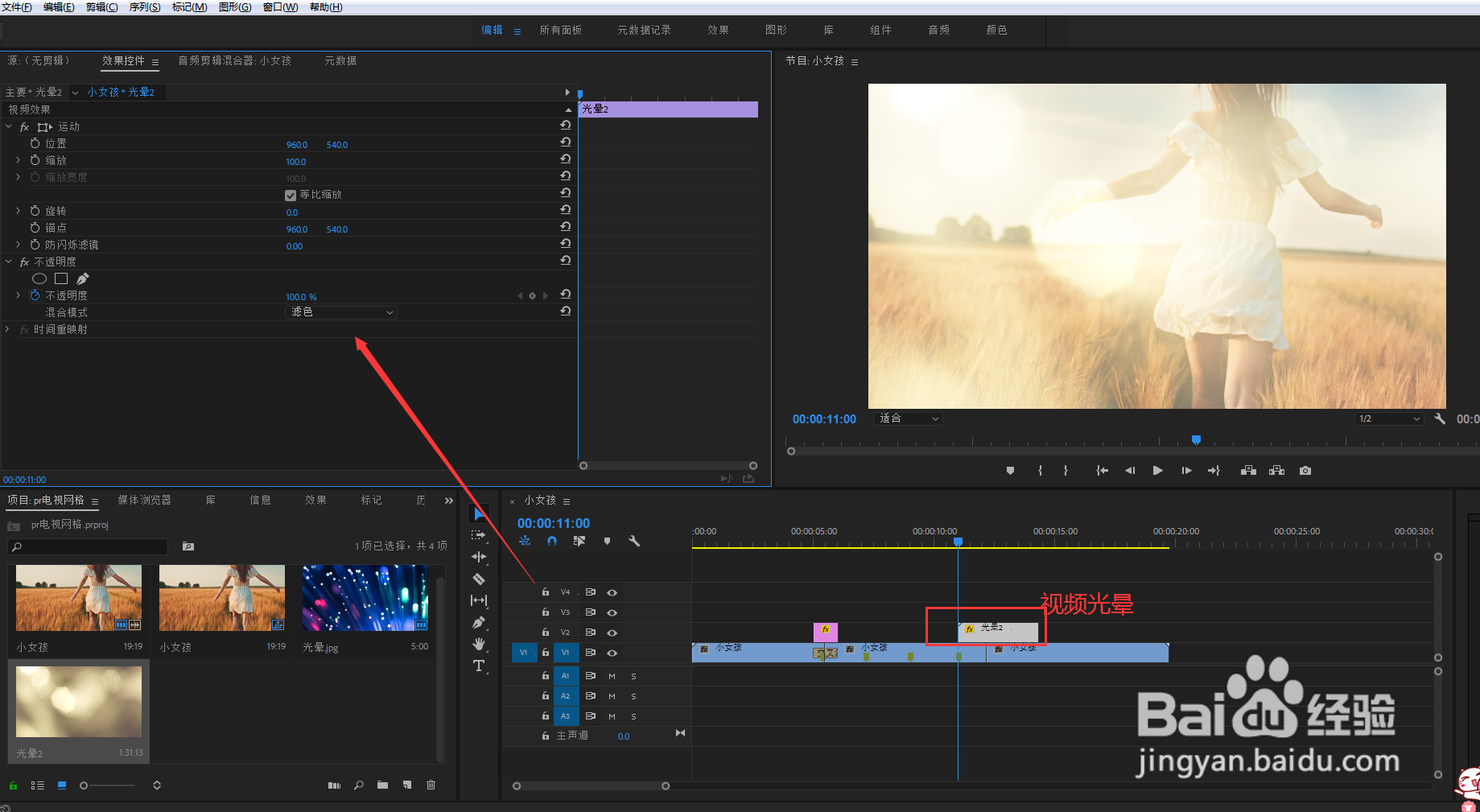The height and width of the screenshot is (812, 1480).
Task: Add a marker from the timeline header
Action: (x=607, y=542)
